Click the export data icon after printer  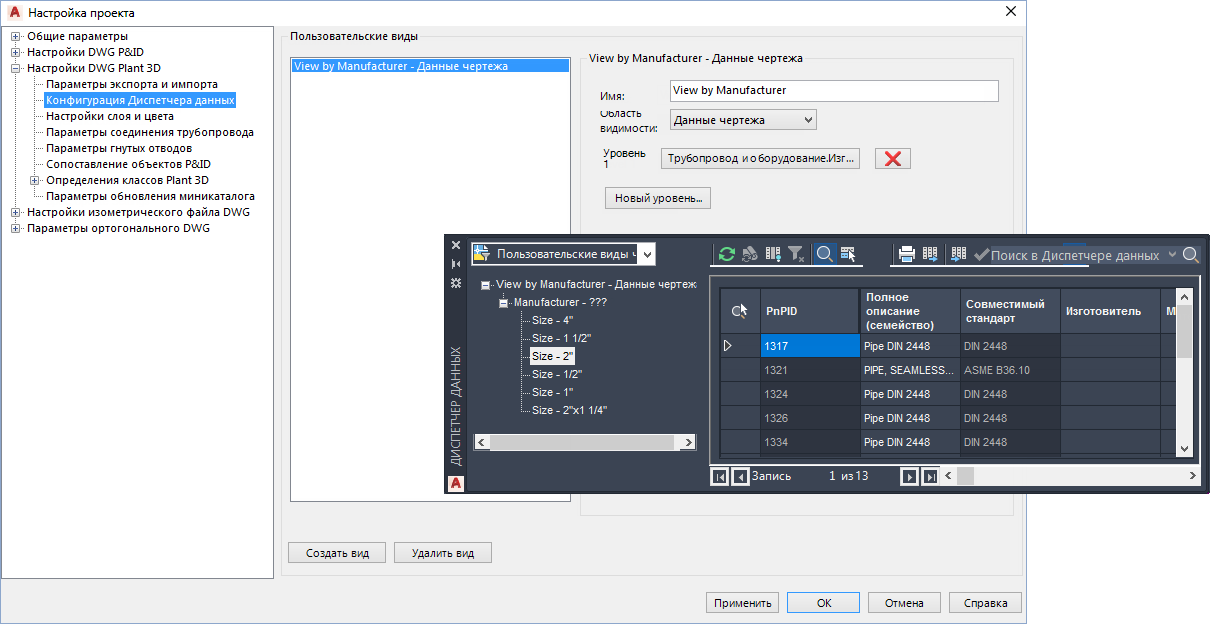[930, 254]
